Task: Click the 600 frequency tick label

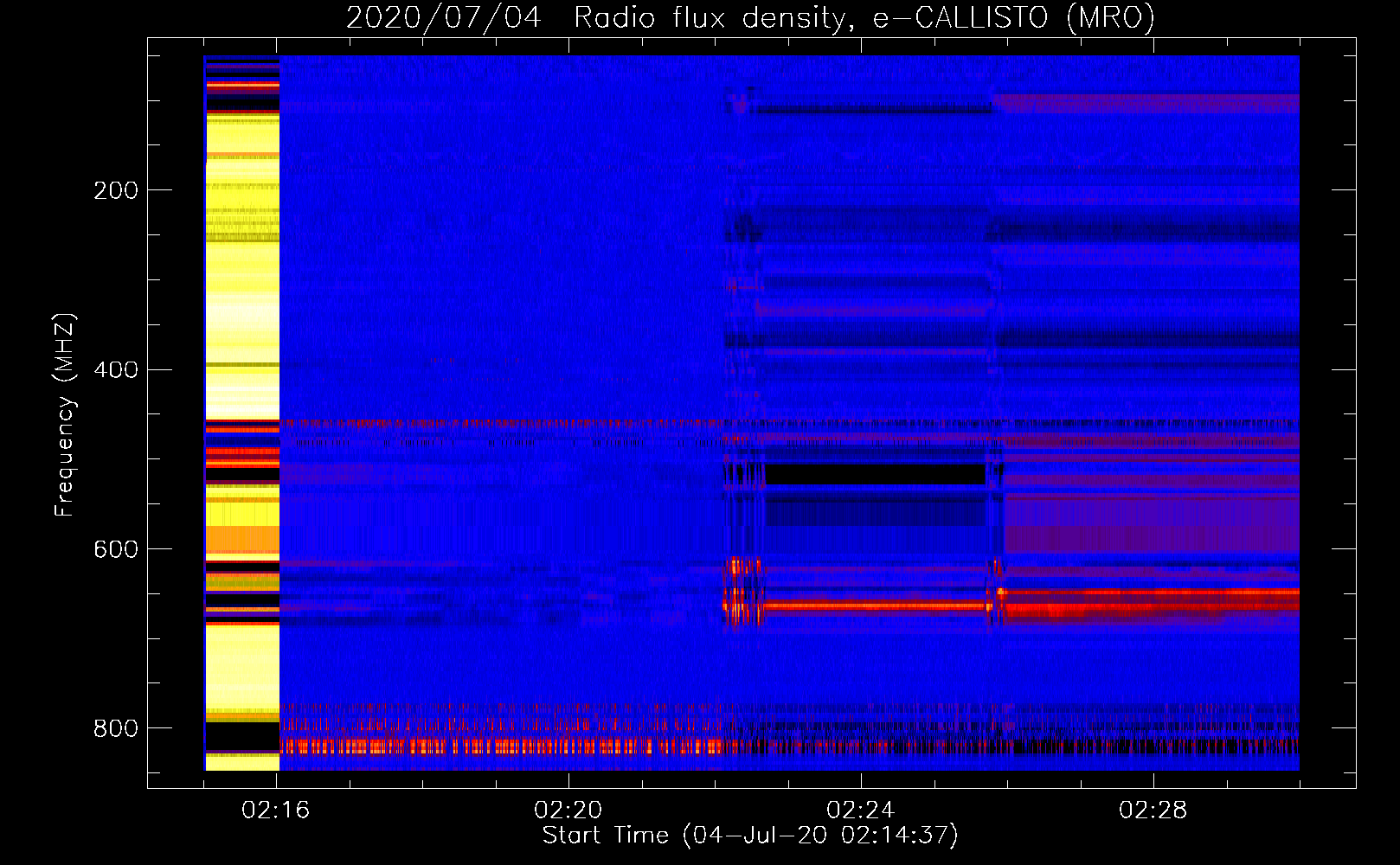Action: pos(116,549)
